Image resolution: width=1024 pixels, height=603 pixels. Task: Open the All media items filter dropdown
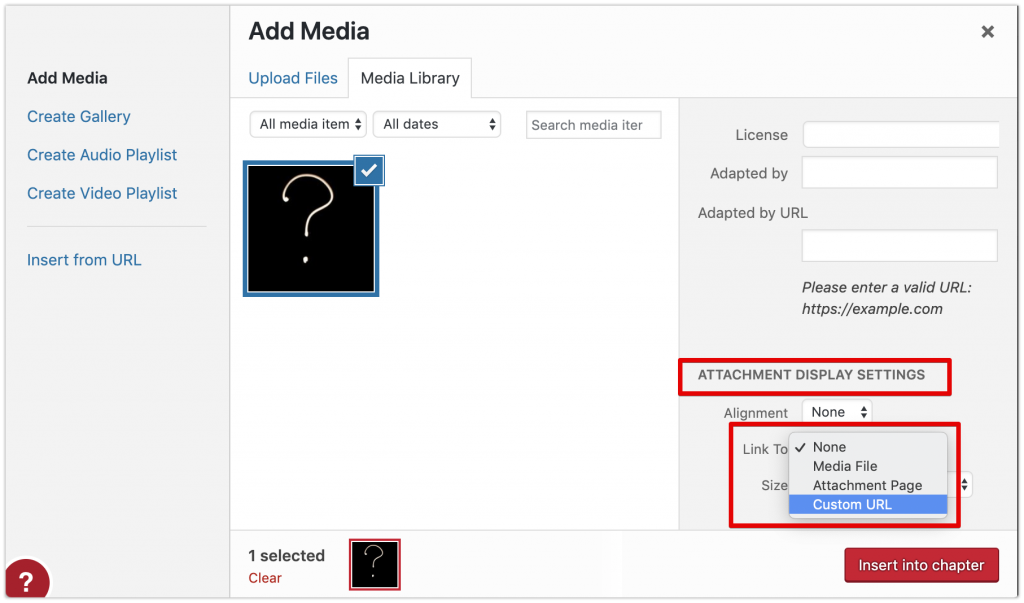308,124
